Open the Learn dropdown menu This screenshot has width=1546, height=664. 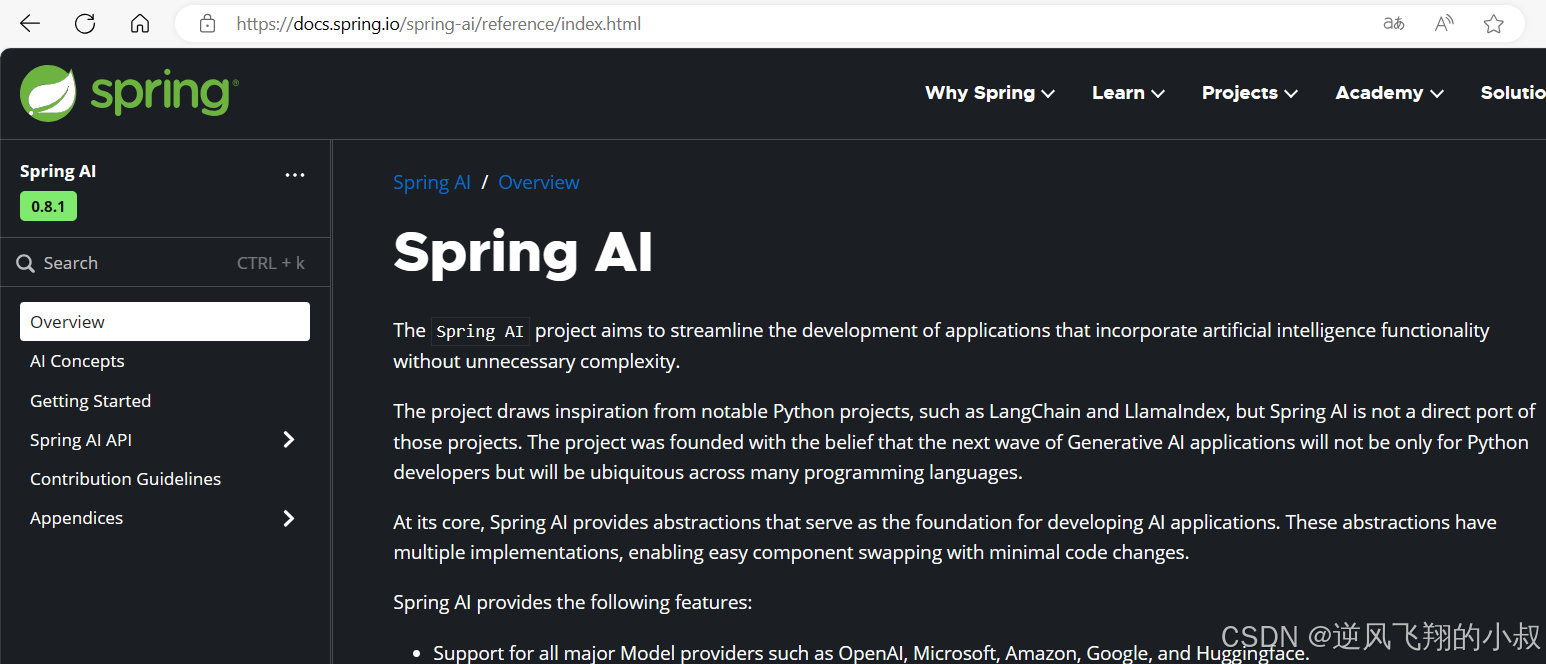pos(1128,93)
